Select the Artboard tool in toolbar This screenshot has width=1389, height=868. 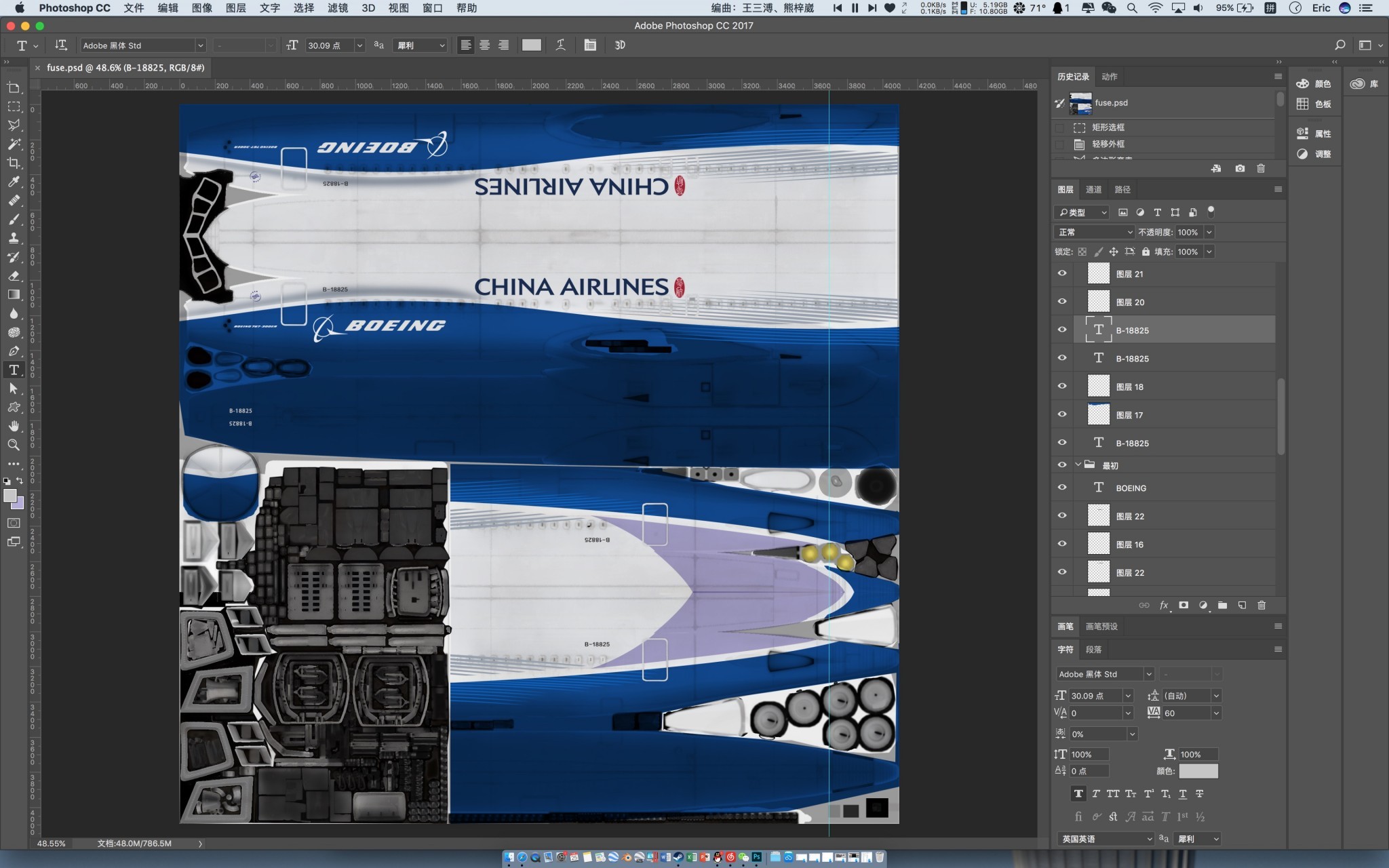pyautogui.click(x=14, y=87)
